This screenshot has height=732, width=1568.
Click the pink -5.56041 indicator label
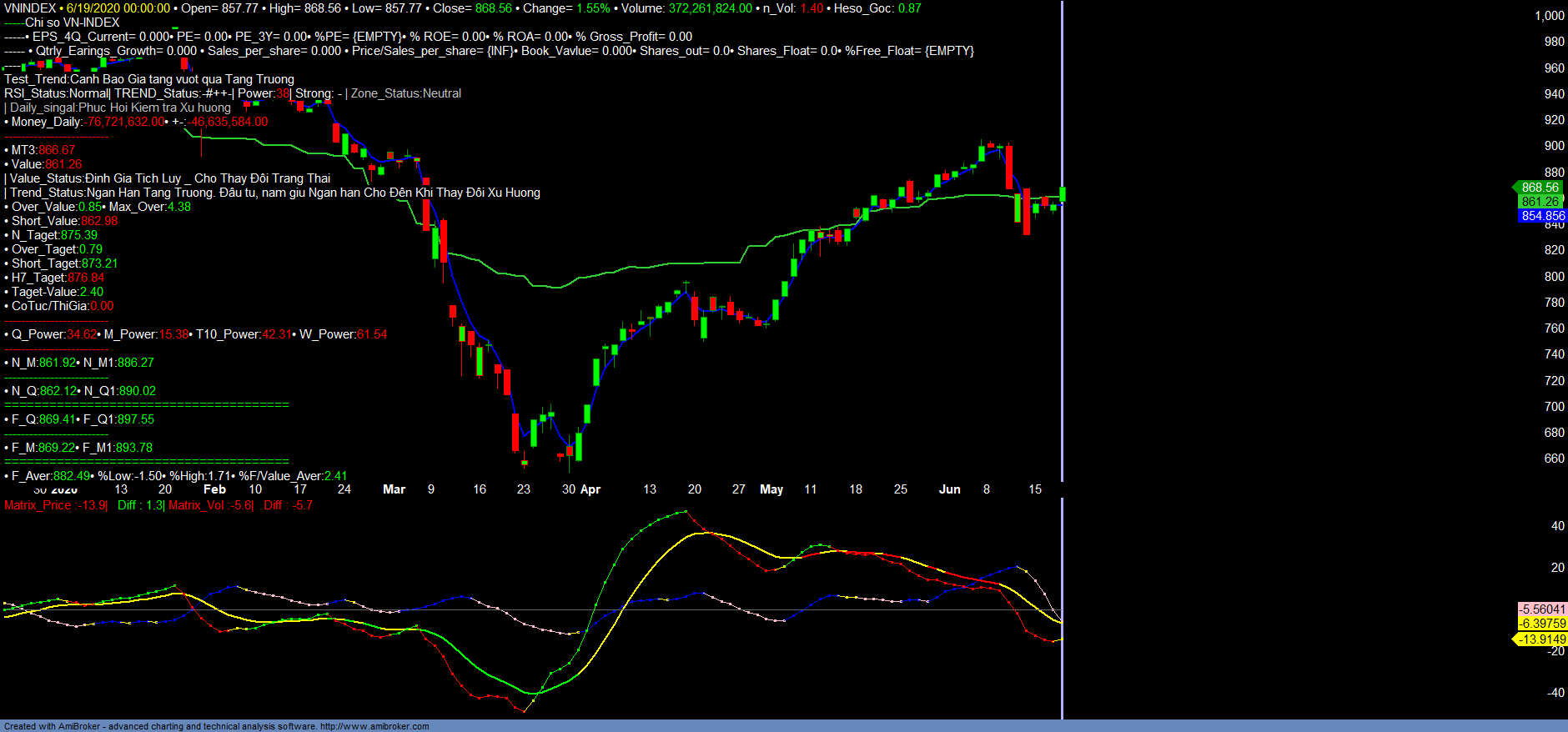tap(1542, 609)
